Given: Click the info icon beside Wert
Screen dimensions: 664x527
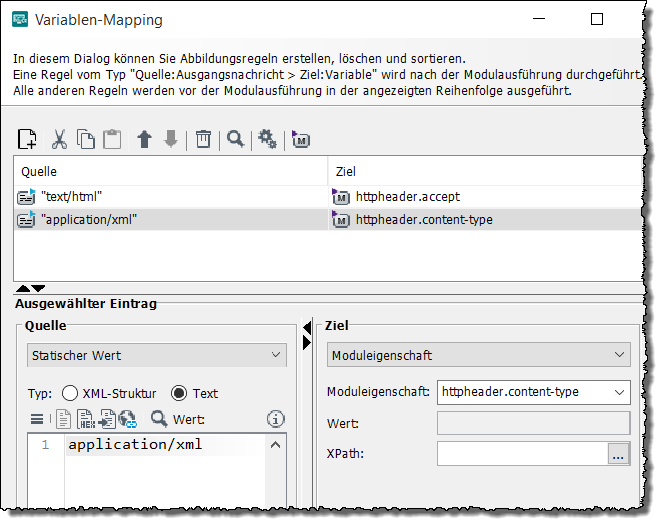Looking at the screenshot, I should (x=276, y=419).
